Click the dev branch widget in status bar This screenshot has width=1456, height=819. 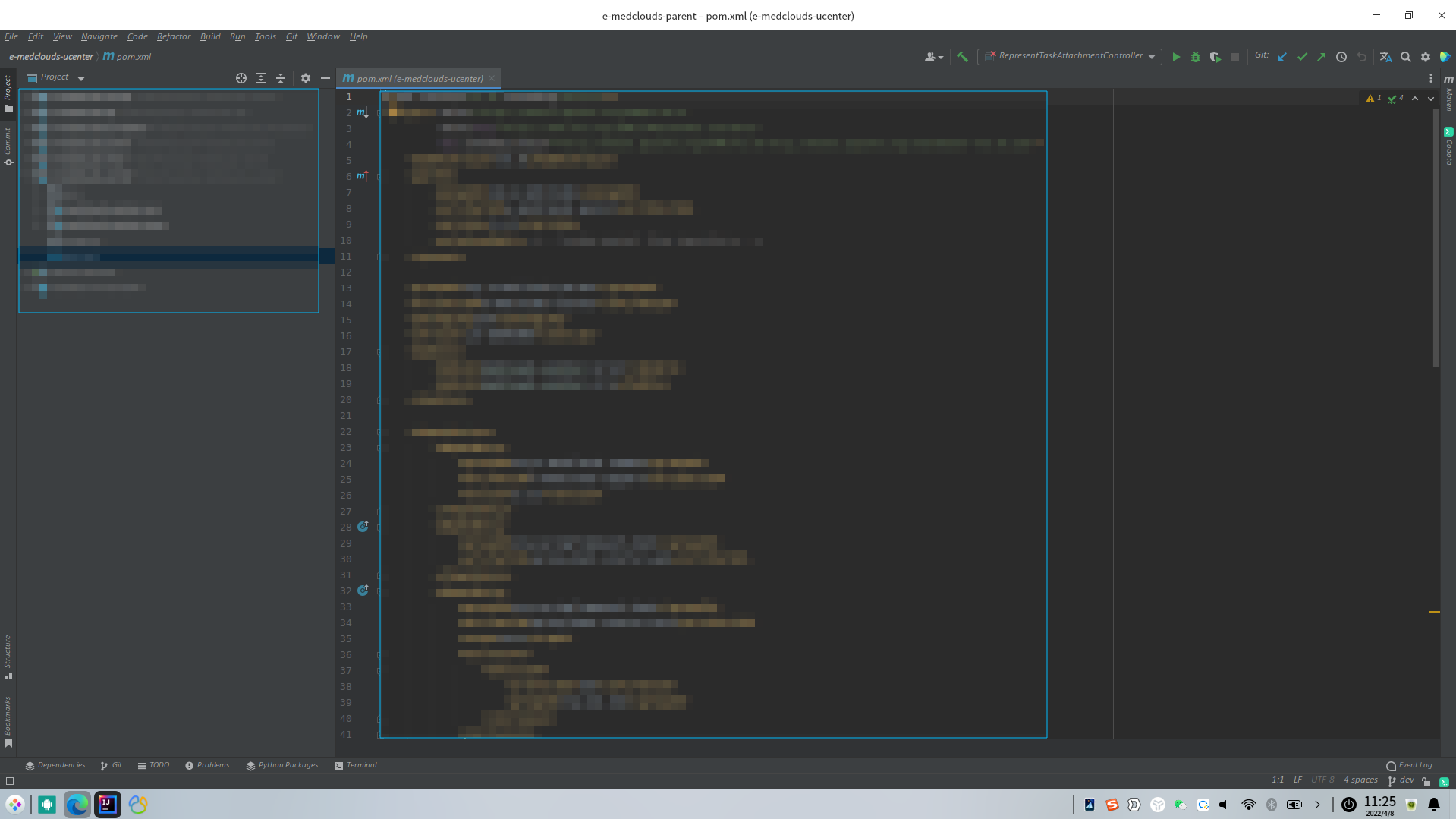[x=1401, y=780]
